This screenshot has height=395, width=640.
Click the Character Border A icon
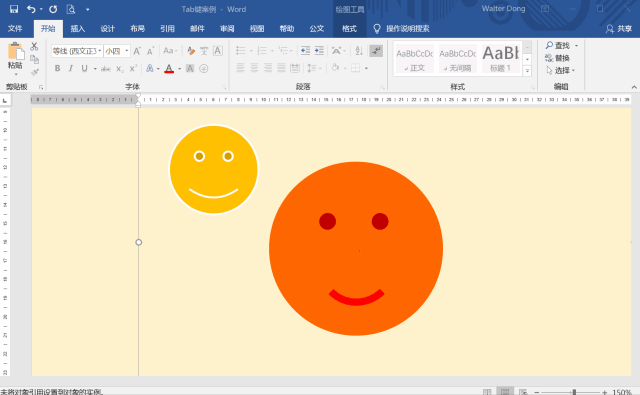click(218, 51)
